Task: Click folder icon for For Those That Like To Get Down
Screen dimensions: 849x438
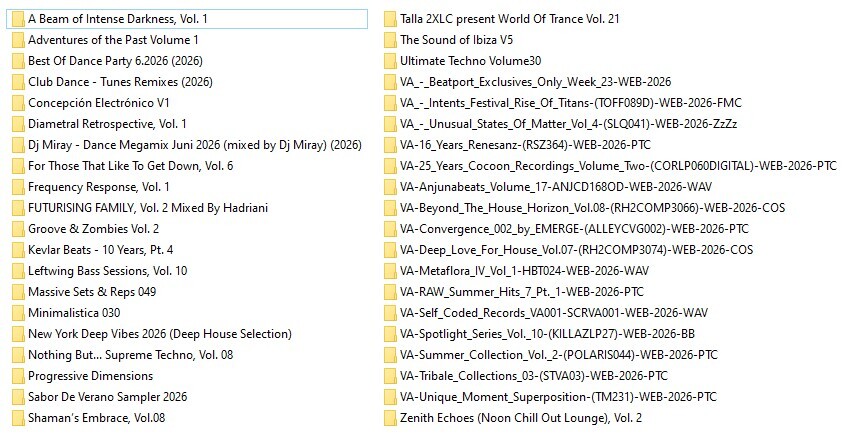Action: [x=18, y=166]
